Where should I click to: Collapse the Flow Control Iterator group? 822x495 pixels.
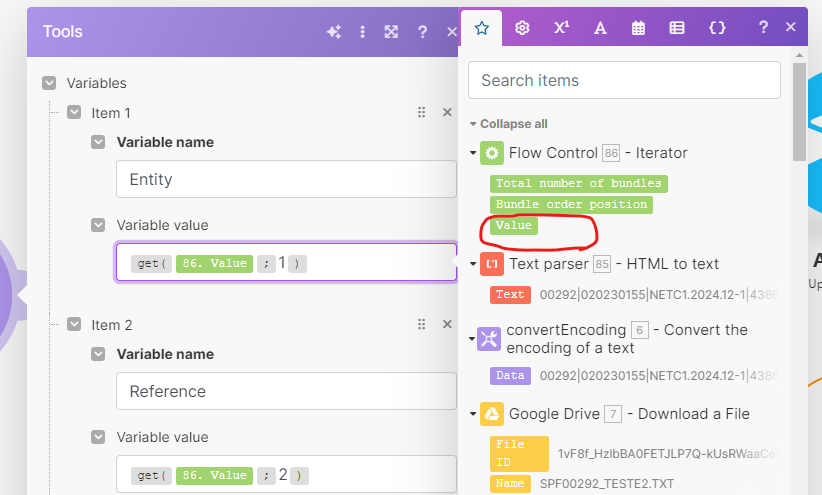(473, 153)
